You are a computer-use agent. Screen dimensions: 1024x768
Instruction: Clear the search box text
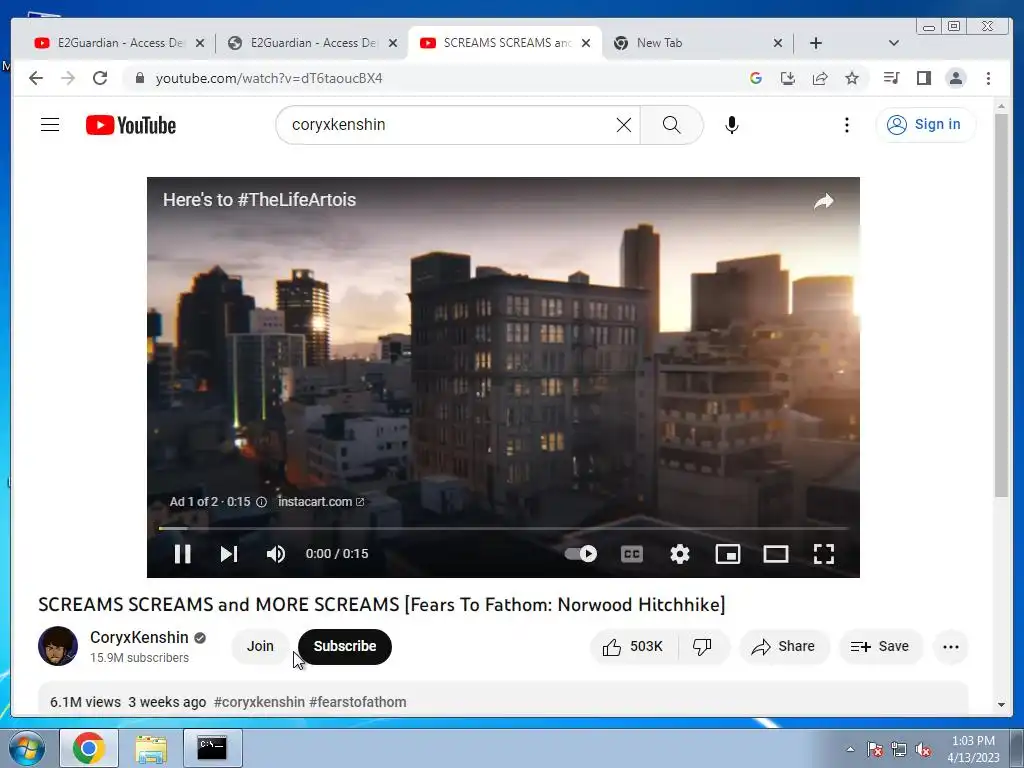coord(624,125)
